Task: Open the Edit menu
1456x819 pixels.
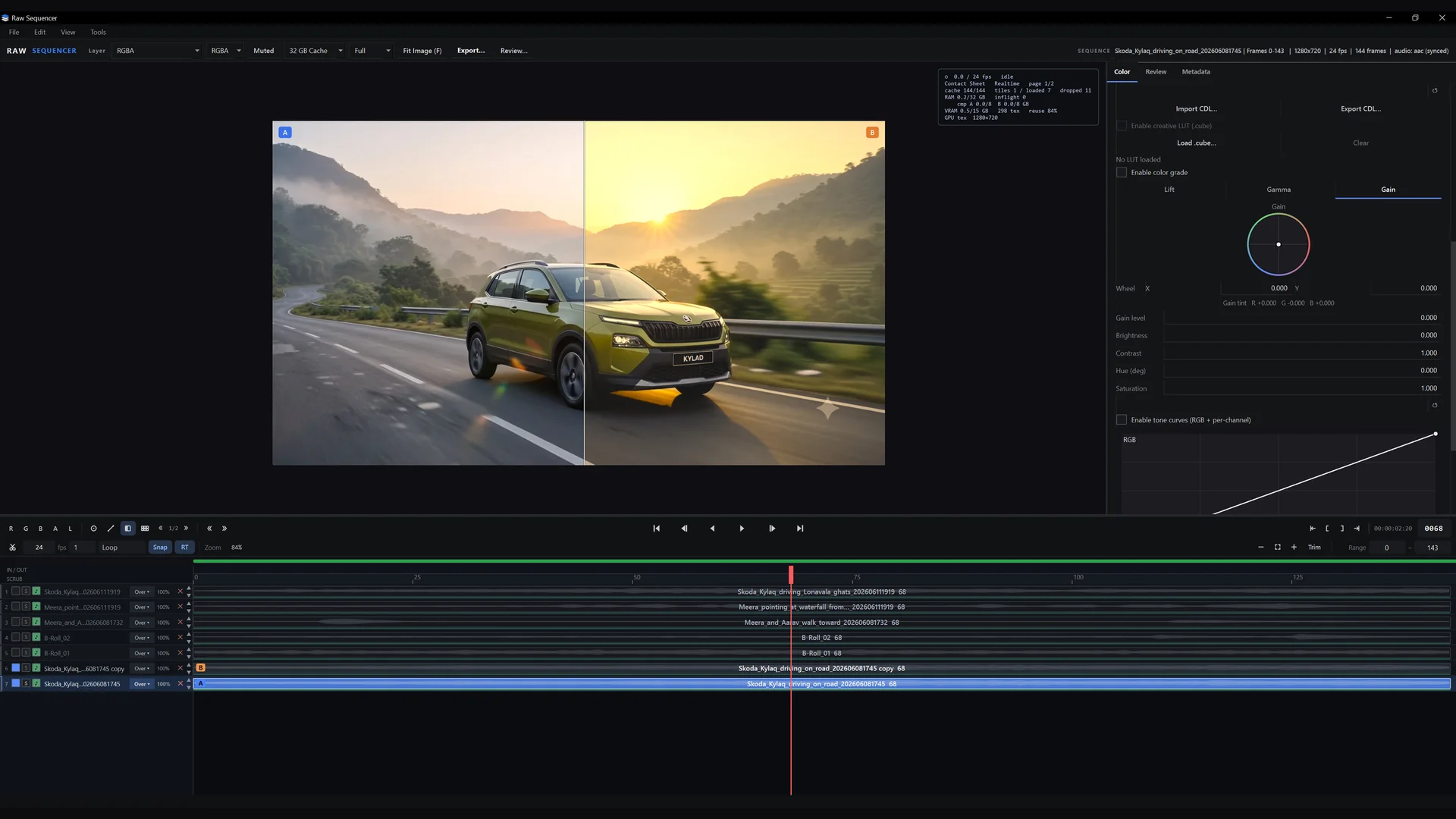Action: pyautogui.click(x=40, y=33)
